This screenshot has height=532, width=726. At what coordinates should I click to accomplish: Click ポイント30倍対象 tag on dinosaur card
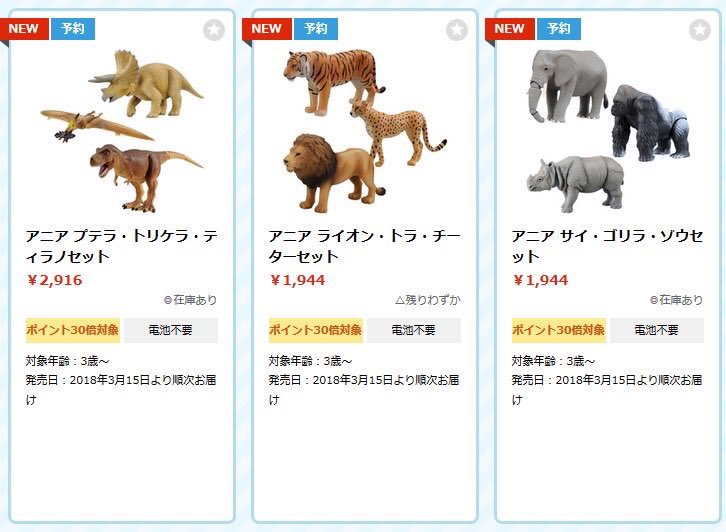tap(73, 330)
